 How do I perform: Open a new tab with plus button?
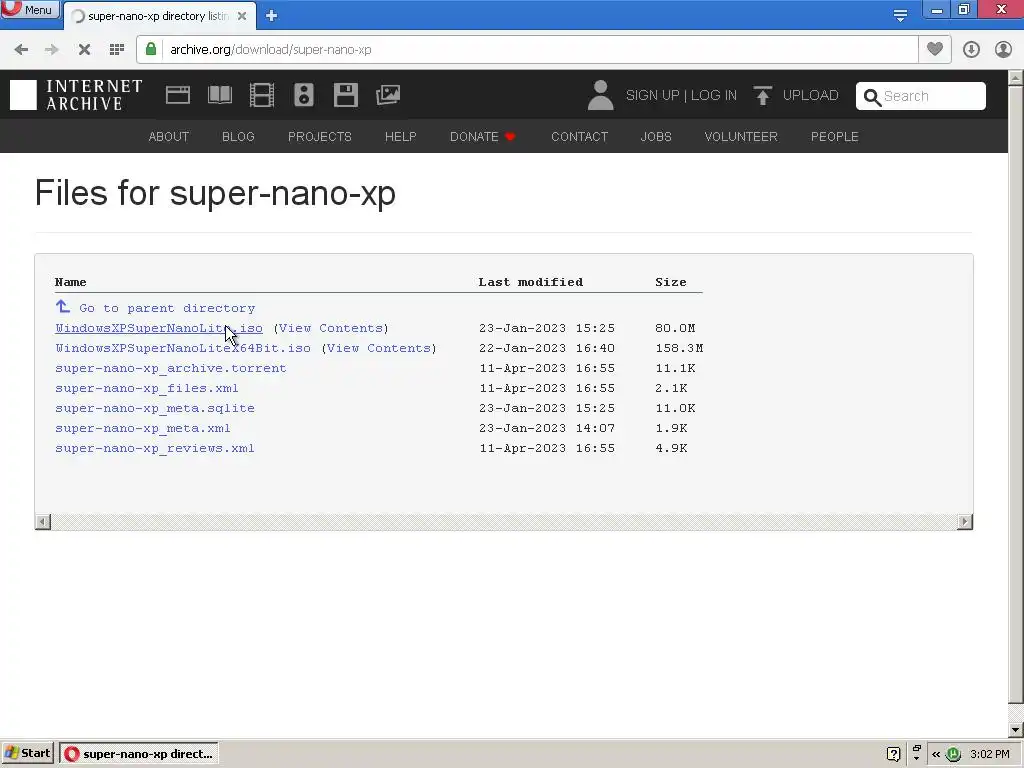click(271, 16)
